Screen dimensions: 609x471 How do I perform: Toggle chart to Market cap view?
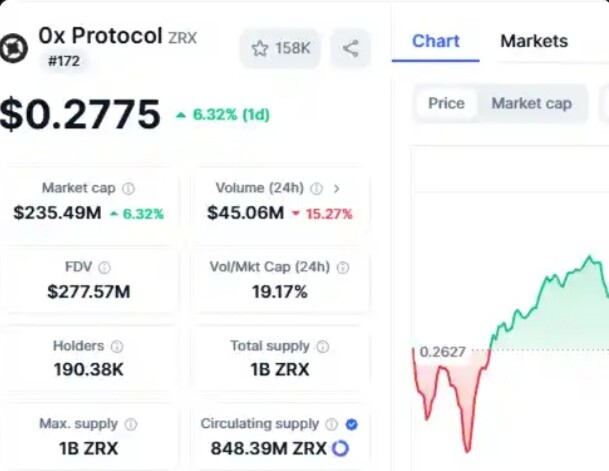[x=531, y=103]
